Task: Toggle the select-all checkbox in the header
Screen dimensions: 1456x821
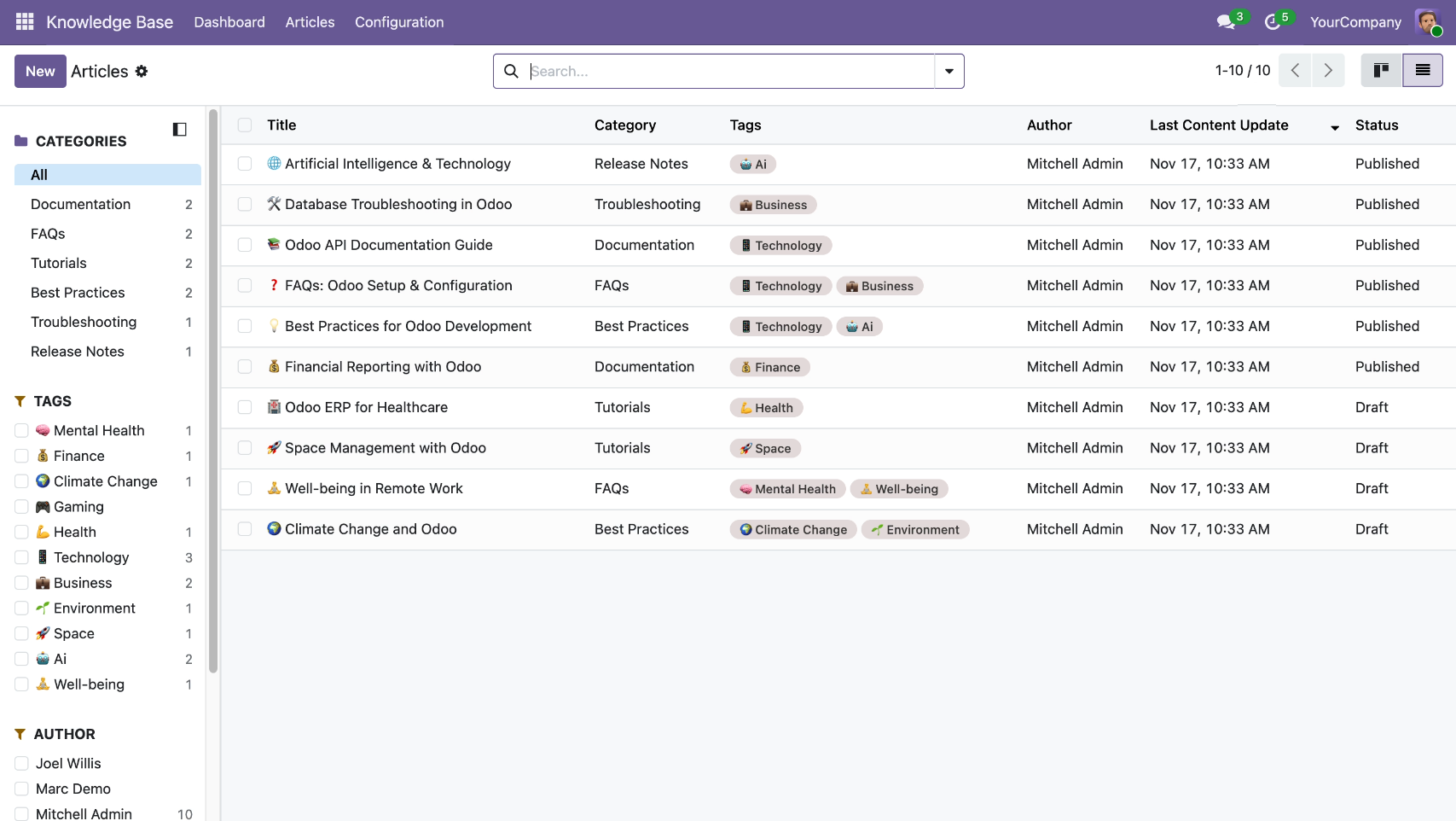Action: pyautogui.click(x=245, y=125)
